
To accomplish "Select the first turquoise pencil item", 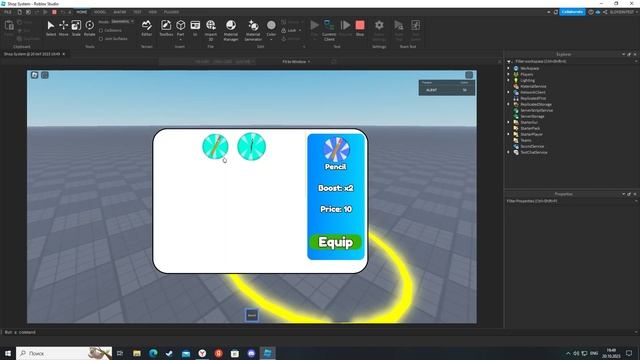I will click(215, 146).
